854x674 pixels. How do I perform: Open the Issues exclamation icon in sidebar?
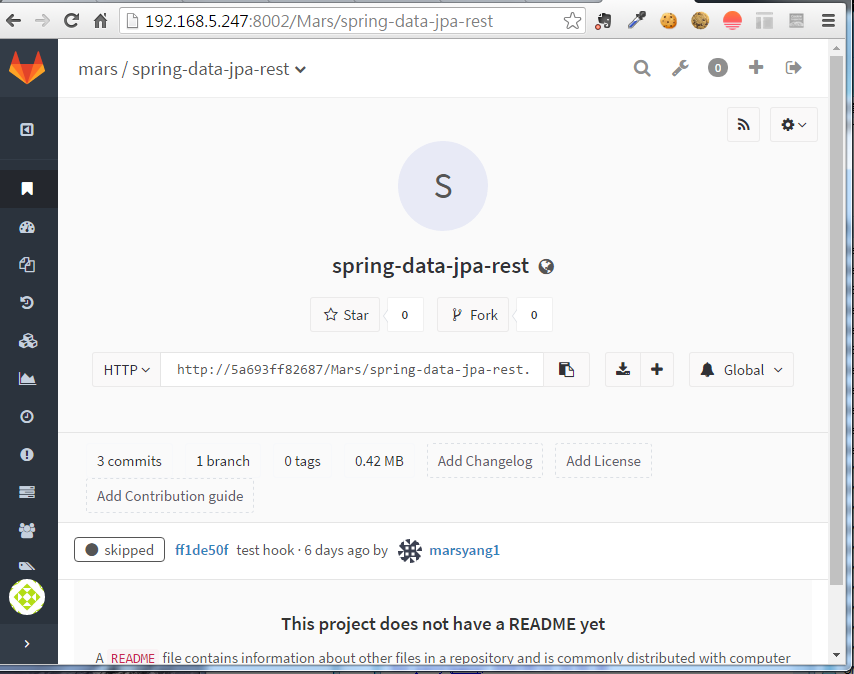pos(27,454)
